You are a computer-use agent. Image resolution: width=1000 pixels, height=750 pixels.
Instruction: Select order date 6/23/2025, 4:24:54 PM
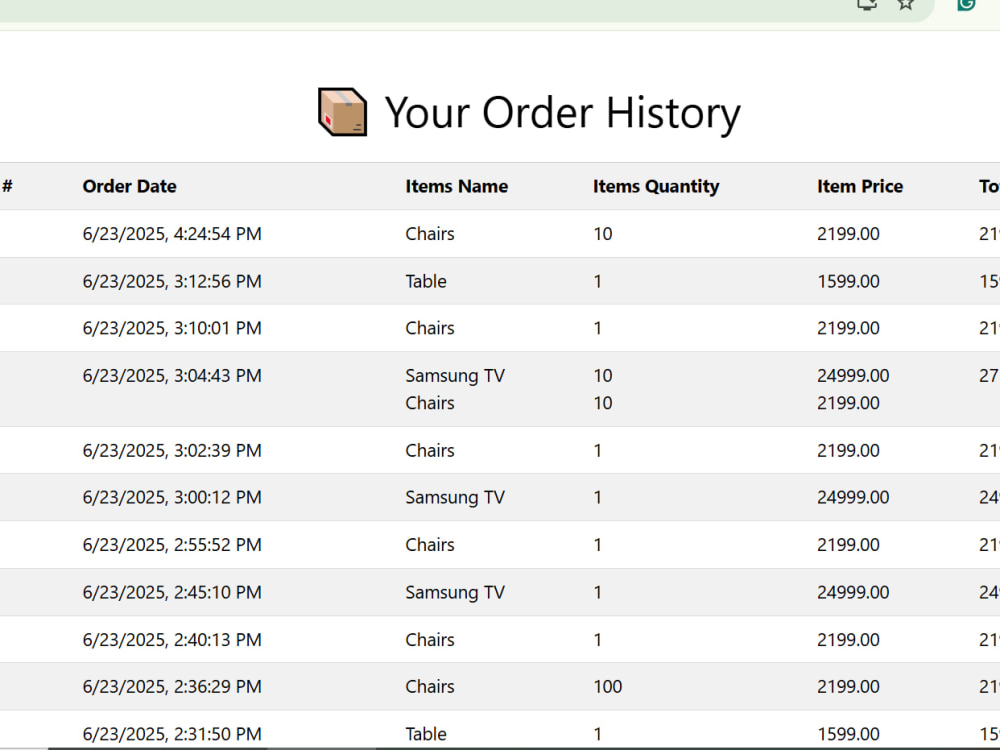172,234
